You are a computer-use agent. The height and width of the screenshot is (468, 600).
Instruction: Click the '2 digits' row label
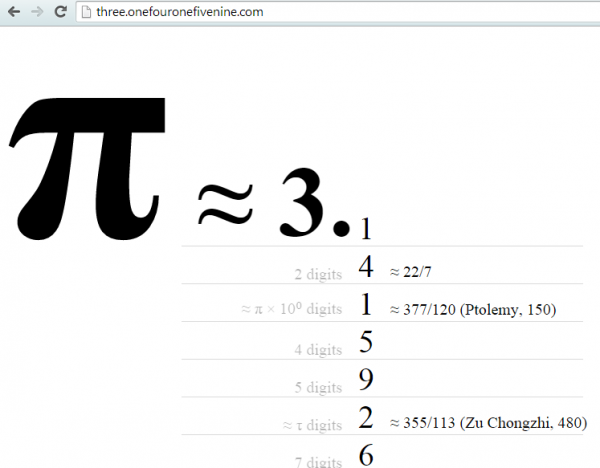point(318,274)
